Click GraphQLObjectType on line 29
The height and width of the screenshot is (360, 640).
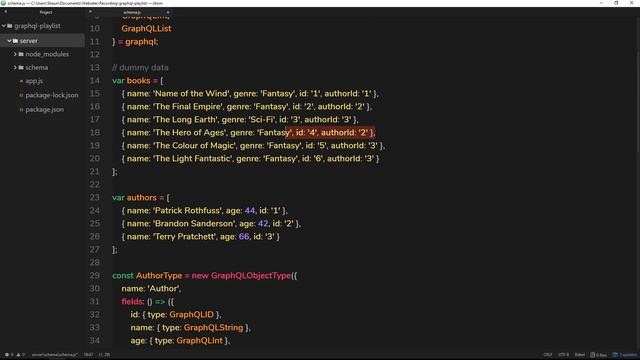(x=251, y=276)
